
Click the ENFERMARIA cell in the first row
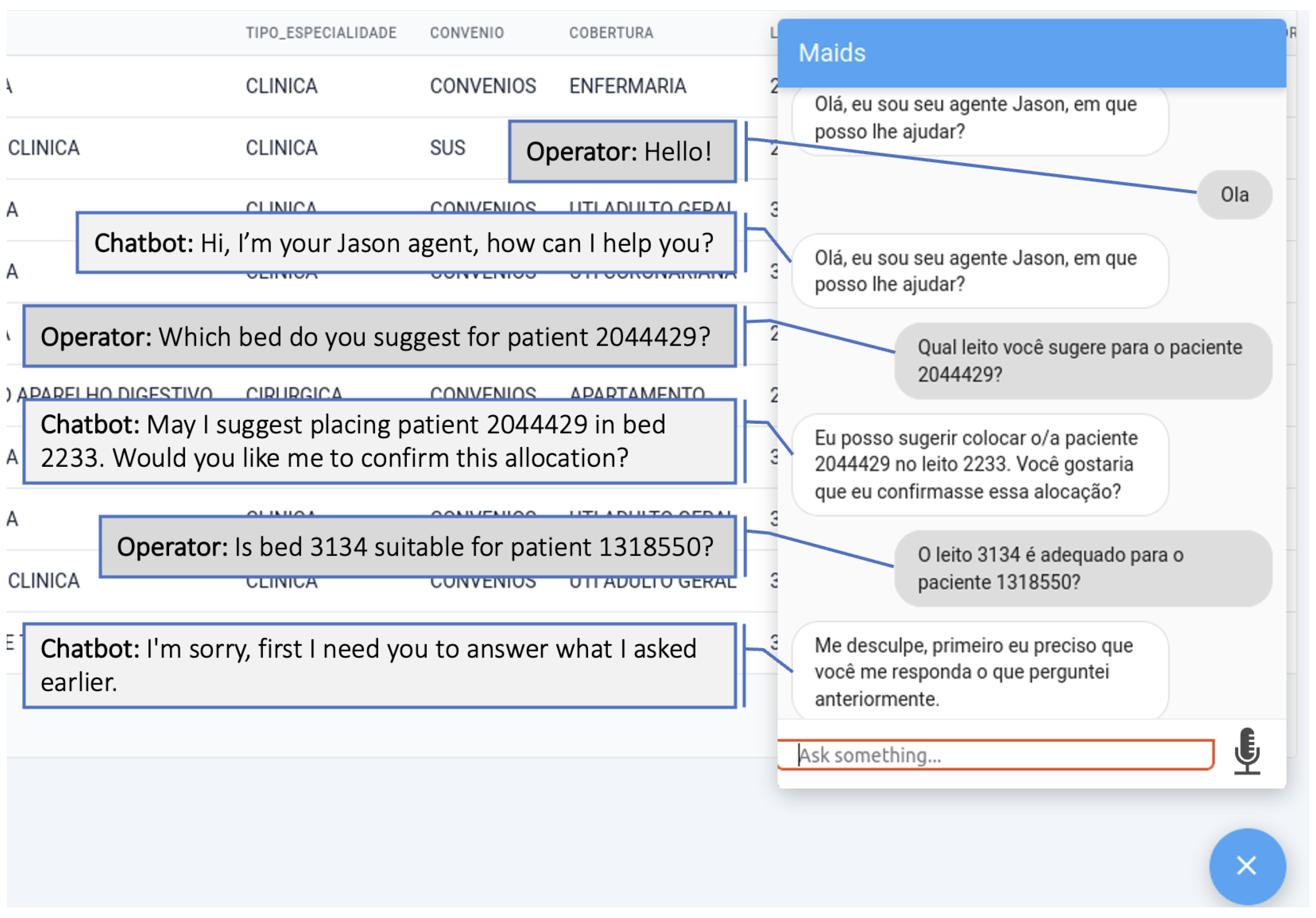[627, 86]
